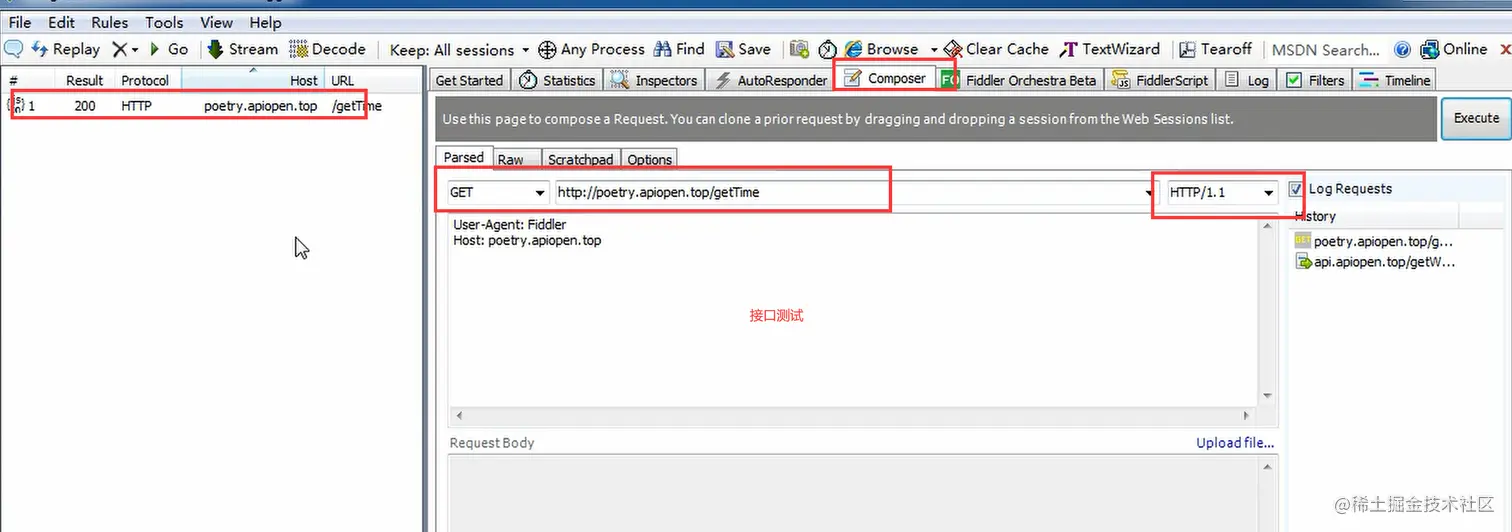Expand the Browse dropdown arrow
This screenshot has height=532, width=1512.
[934, 50]
